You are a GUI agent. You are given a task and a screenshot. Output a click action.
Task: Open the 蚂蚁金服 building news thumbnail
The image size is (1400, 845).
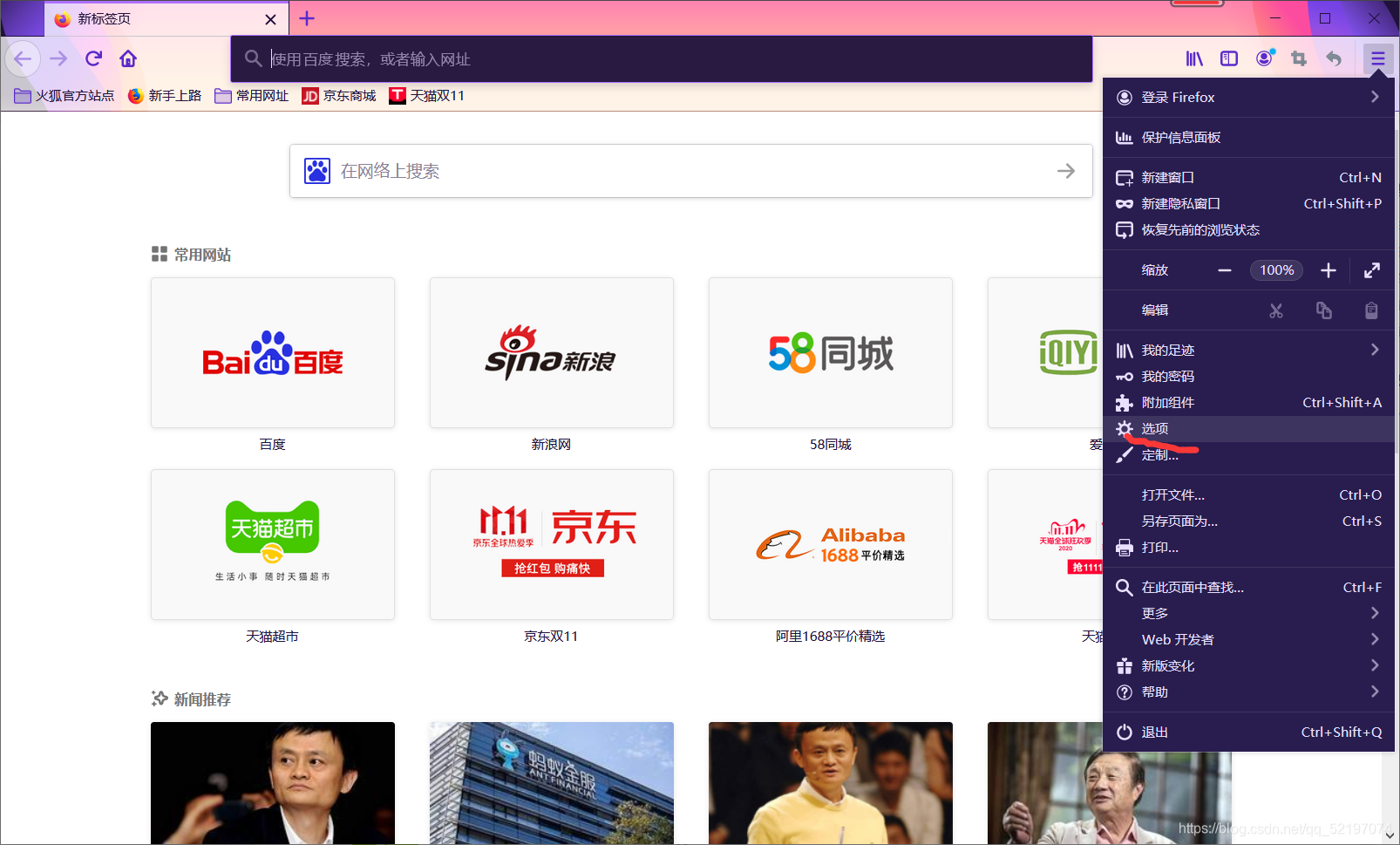[x=552, y=783]
